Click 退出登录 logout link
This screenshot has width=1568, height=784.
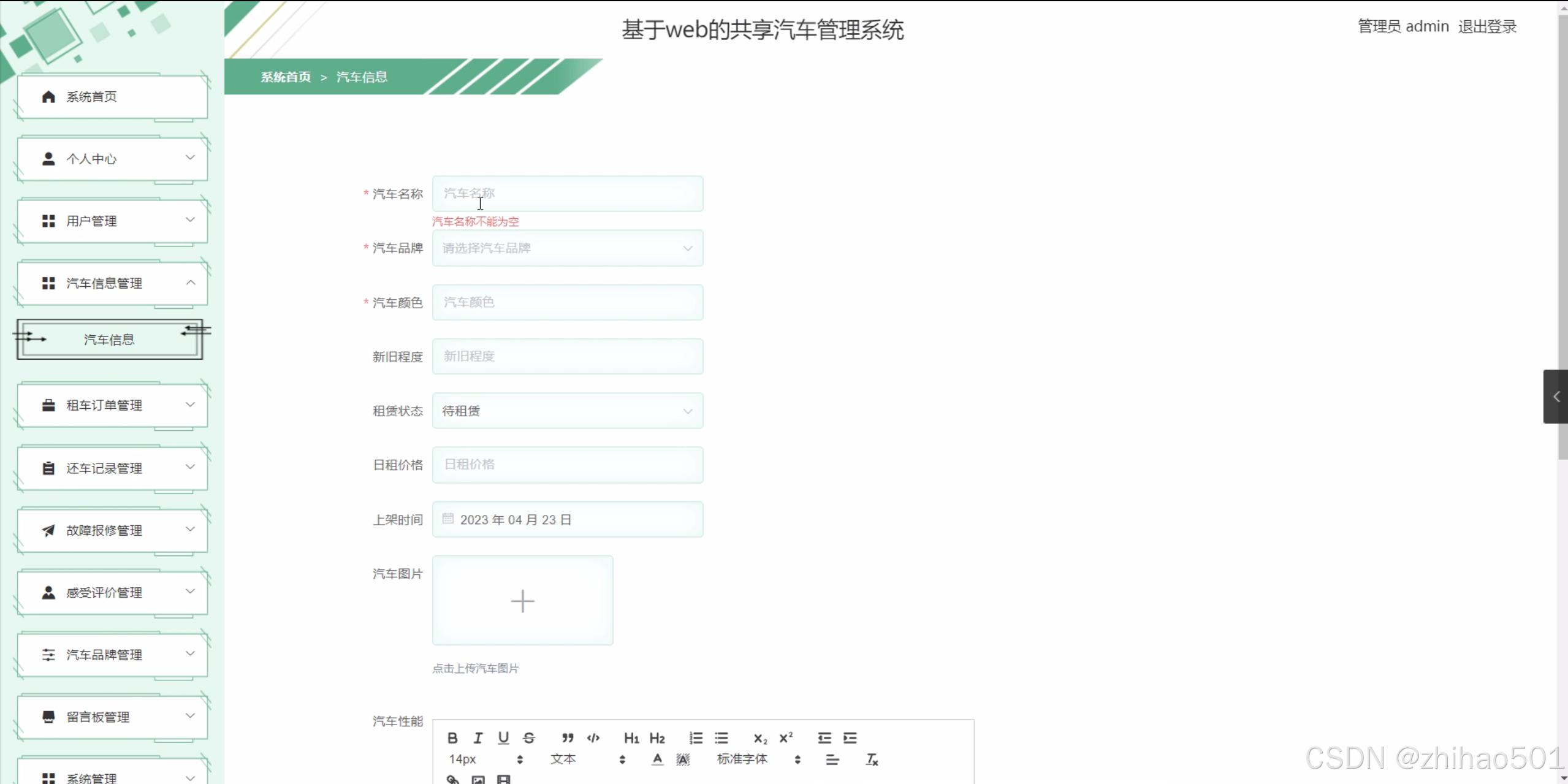(1487, 27)
